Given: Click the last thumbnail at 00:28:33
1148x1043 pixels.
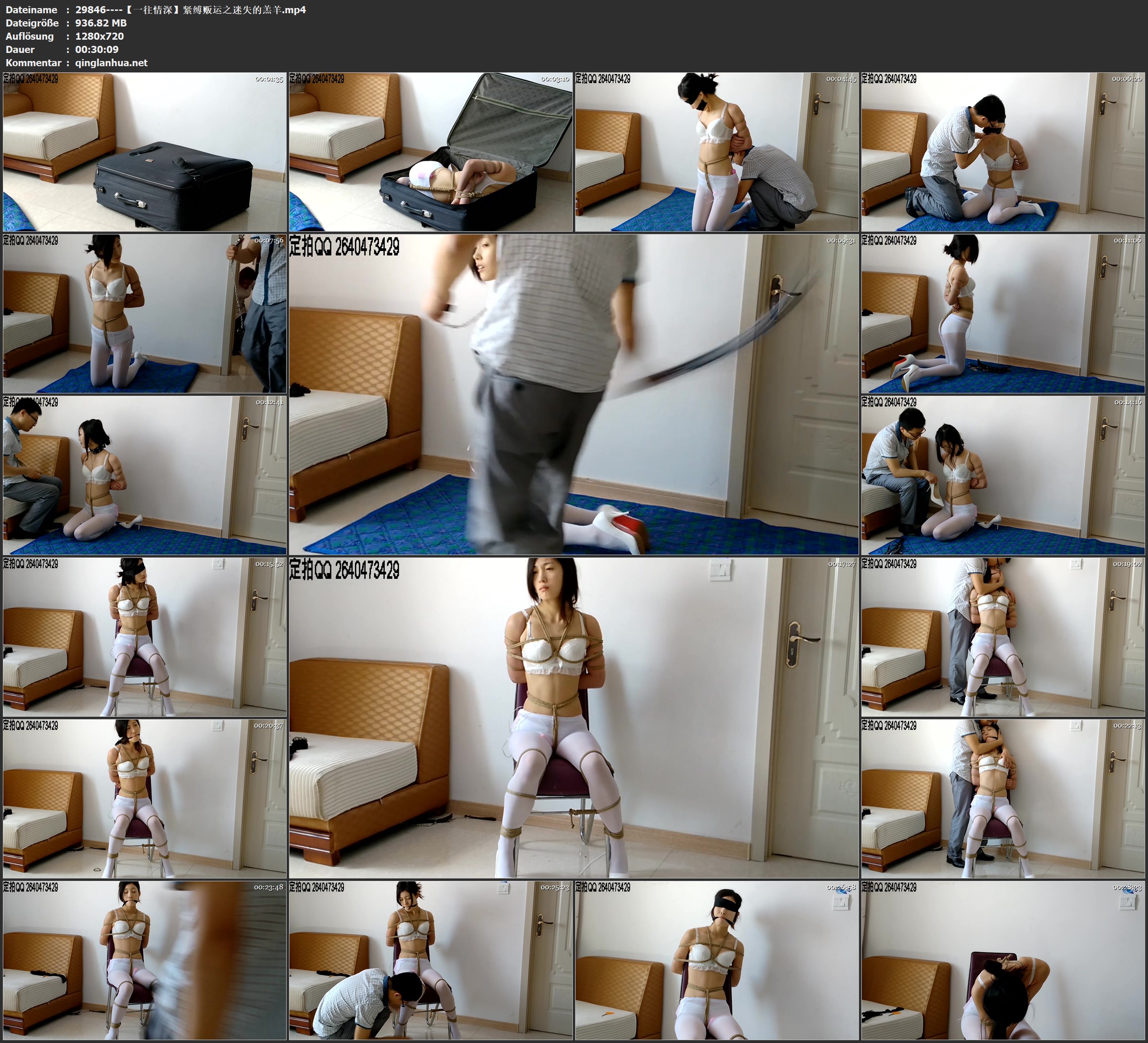Looking at the screenshot, I should click(1003, 960).
